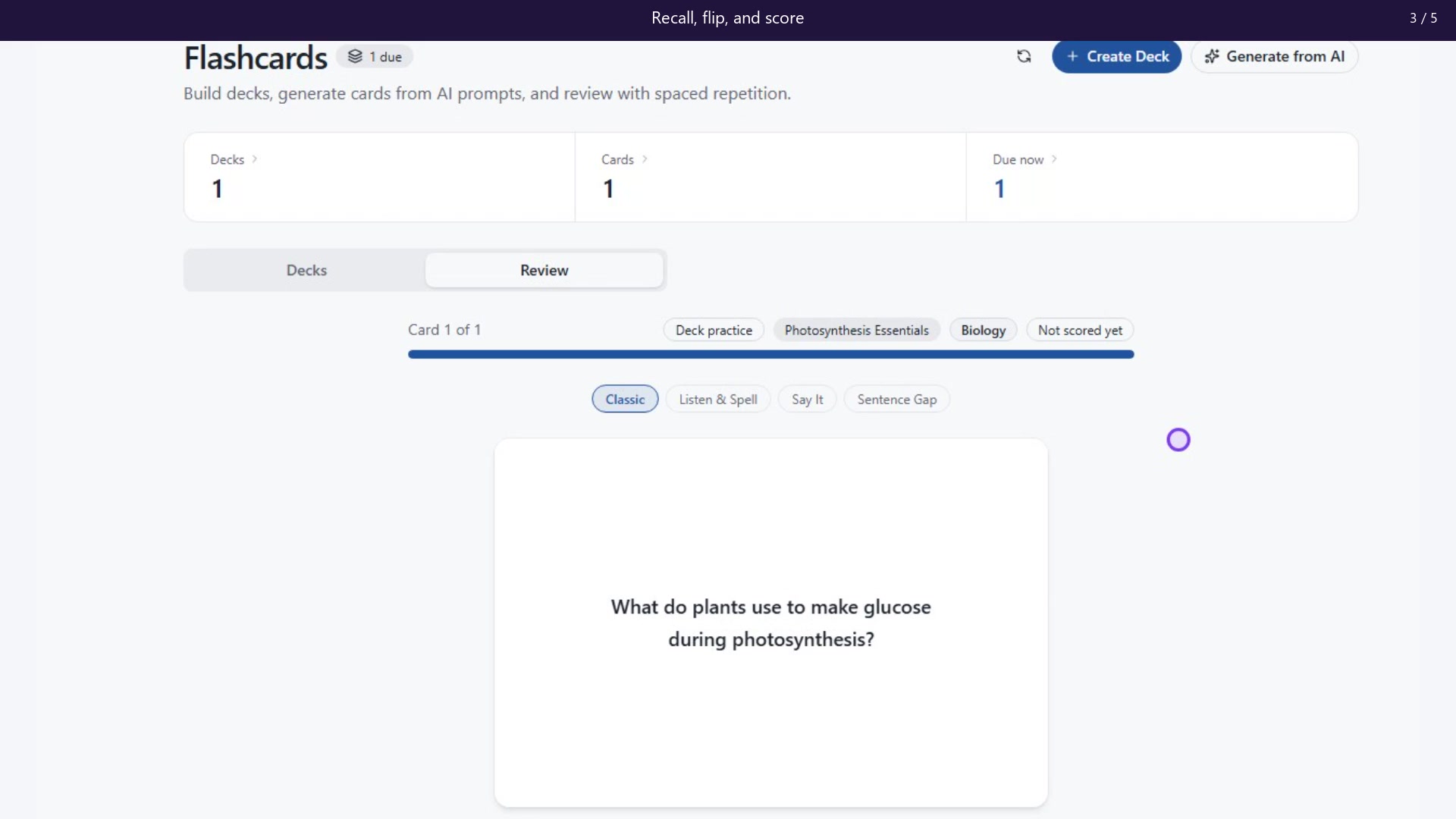
Task: Click the Biology tag chip
Action: [x=983, y=330]
